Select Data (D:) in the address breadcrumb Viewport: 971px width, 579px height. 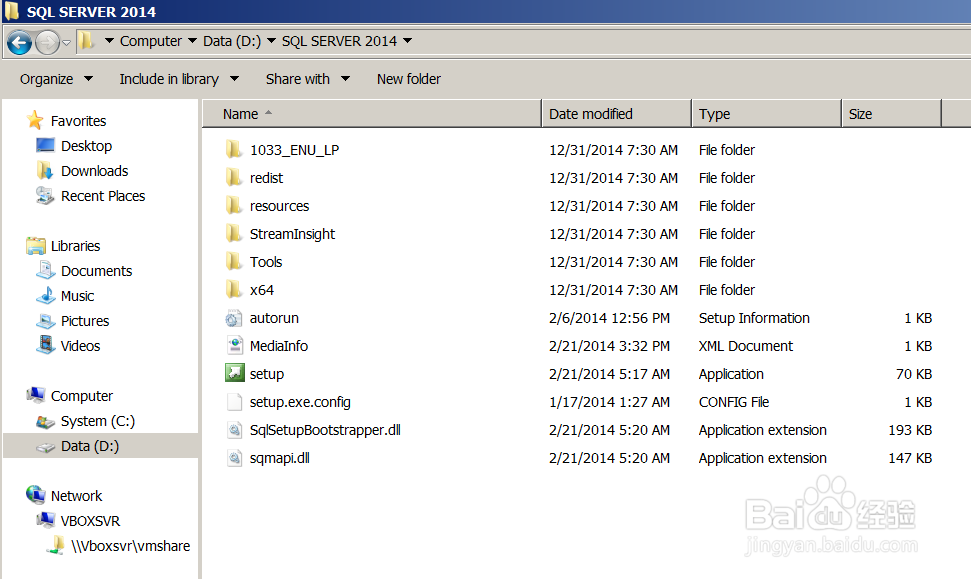tap(232, 41)
